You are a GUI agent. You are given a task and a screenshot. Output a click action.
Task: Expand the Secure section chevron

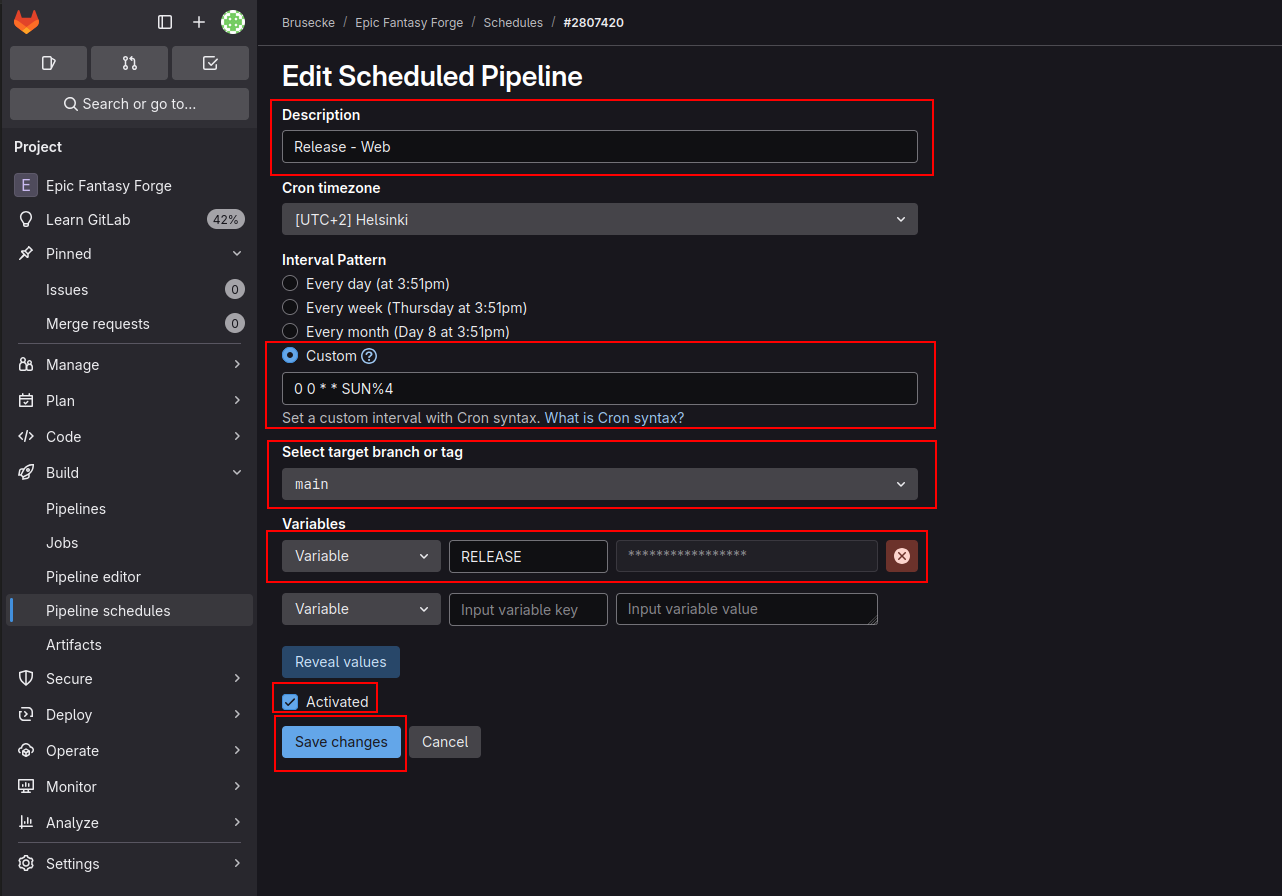coord(237,679)
